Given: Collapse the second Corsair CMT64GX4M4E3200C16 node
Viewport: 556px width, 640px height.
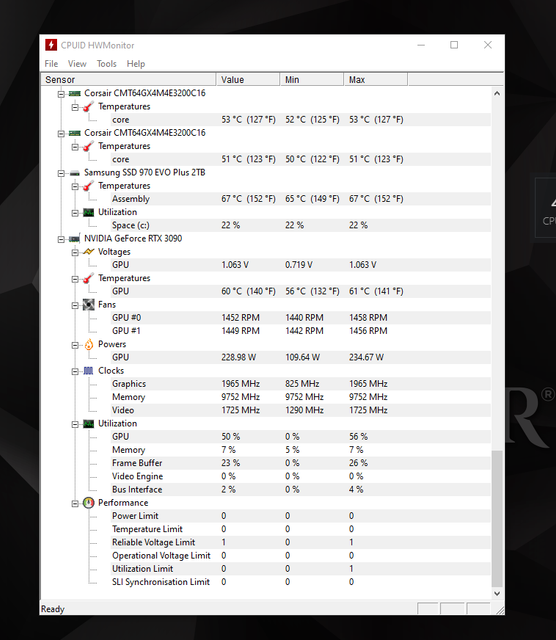Looking at the screenshot, I should click(61, 134).
